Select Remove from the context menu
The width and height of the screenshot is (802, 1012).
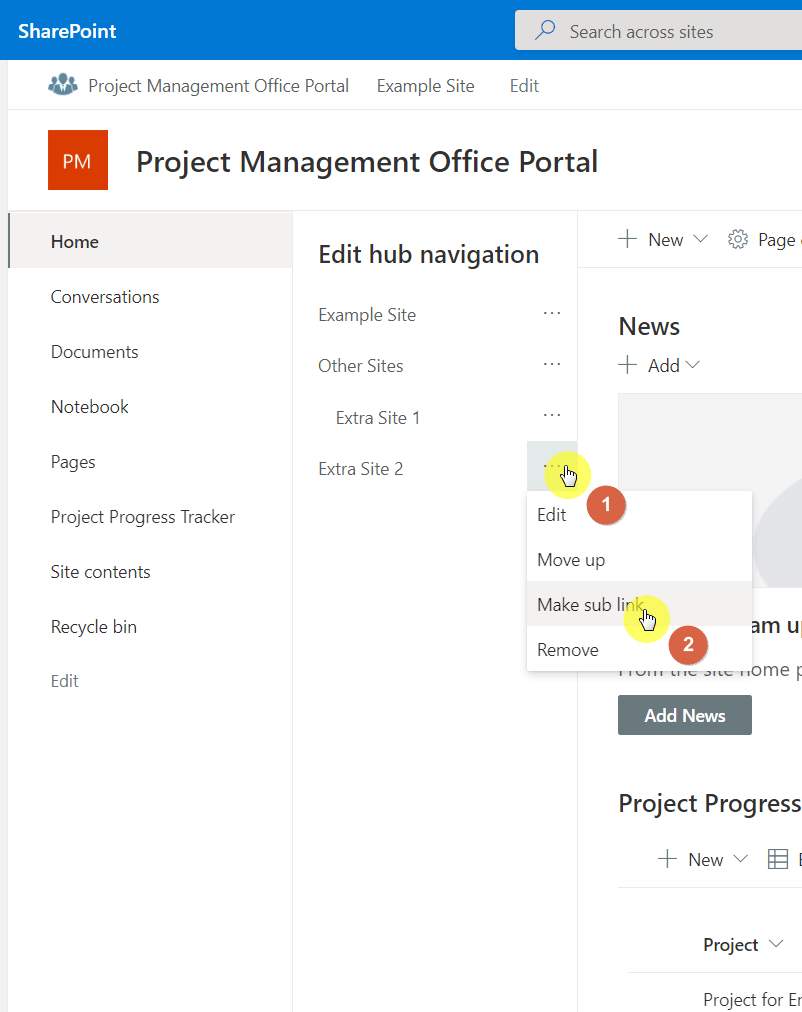pos(639,649)
